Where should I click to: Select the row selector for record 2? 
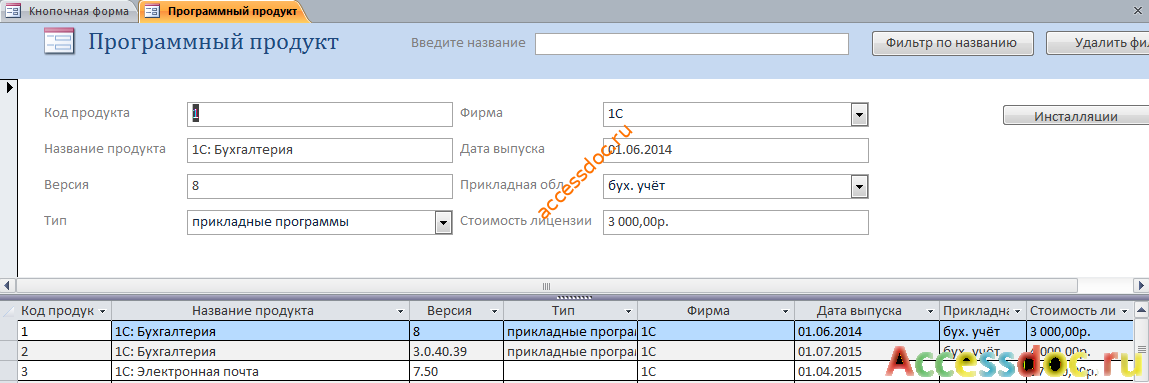pyautogui.click(x=9, y=352)
